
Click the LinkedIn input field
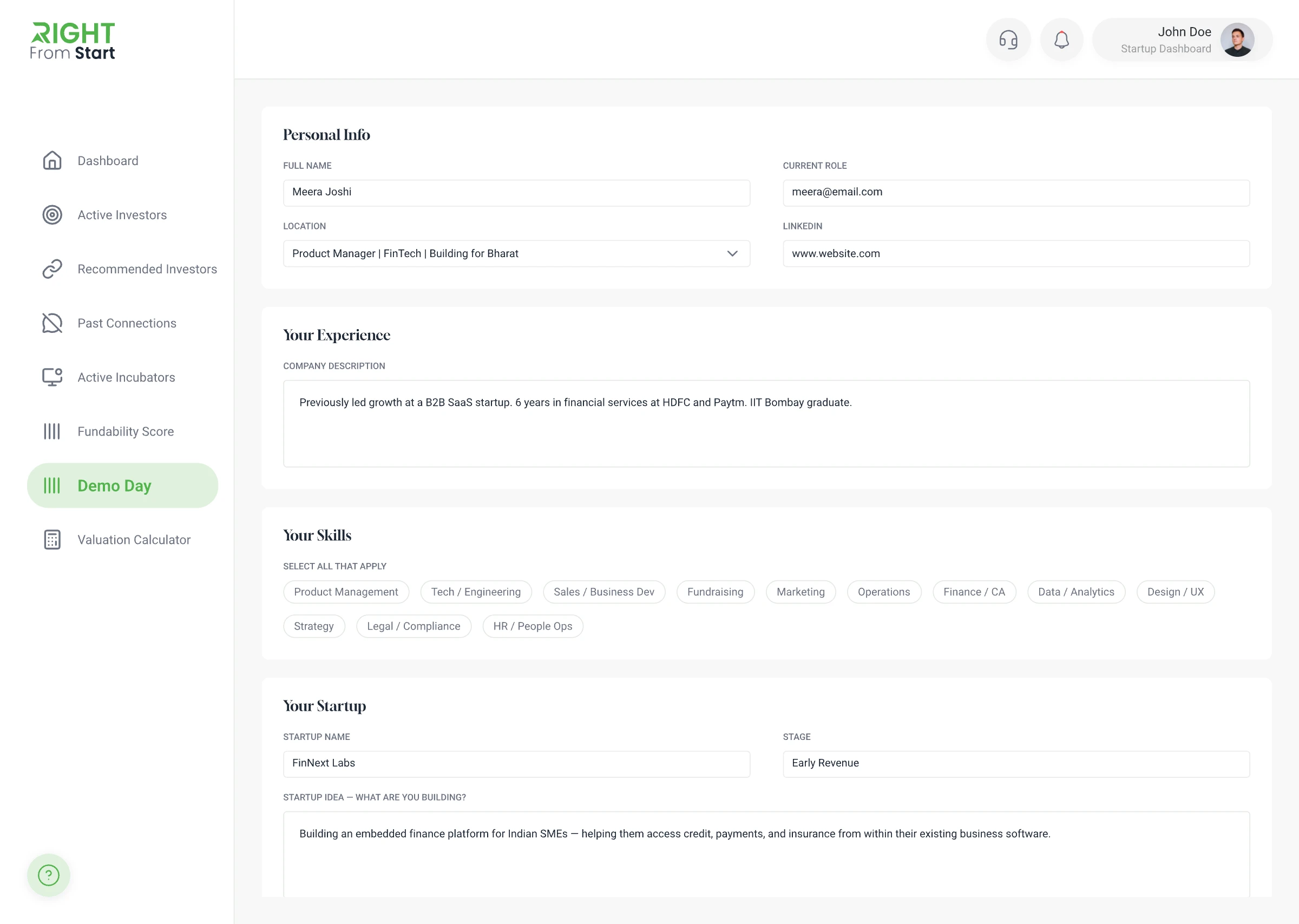(x=1016, y=253)
